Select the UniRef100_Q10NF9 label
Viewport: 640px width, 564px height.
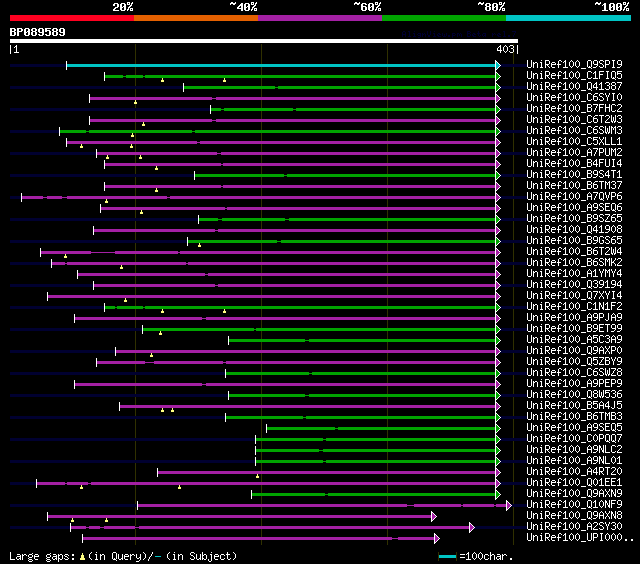pos(574,505)
